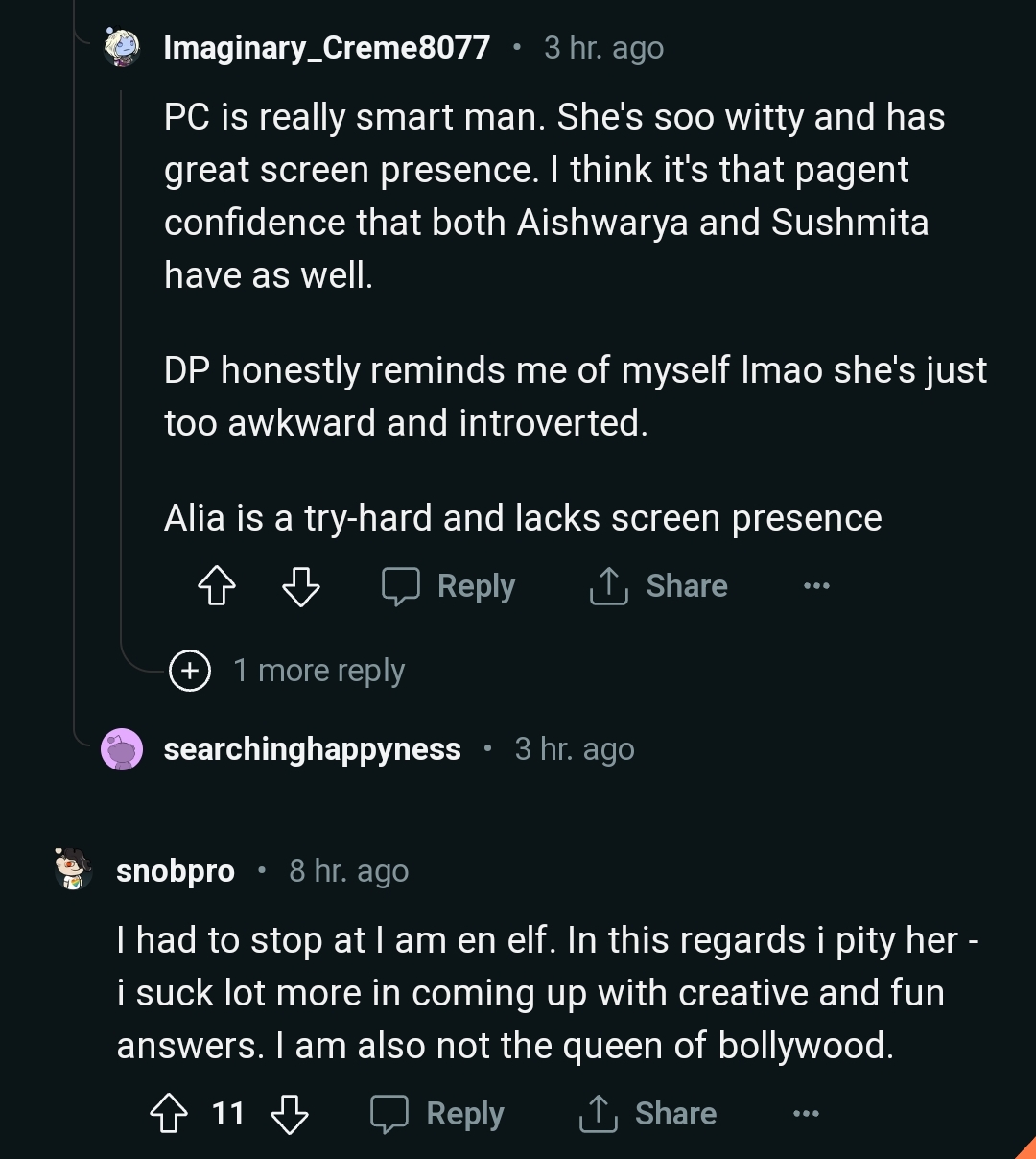Reply to Imaginary_Creme8077's comment
This screenshot has height=1159, width=1036.
(449, 586)
